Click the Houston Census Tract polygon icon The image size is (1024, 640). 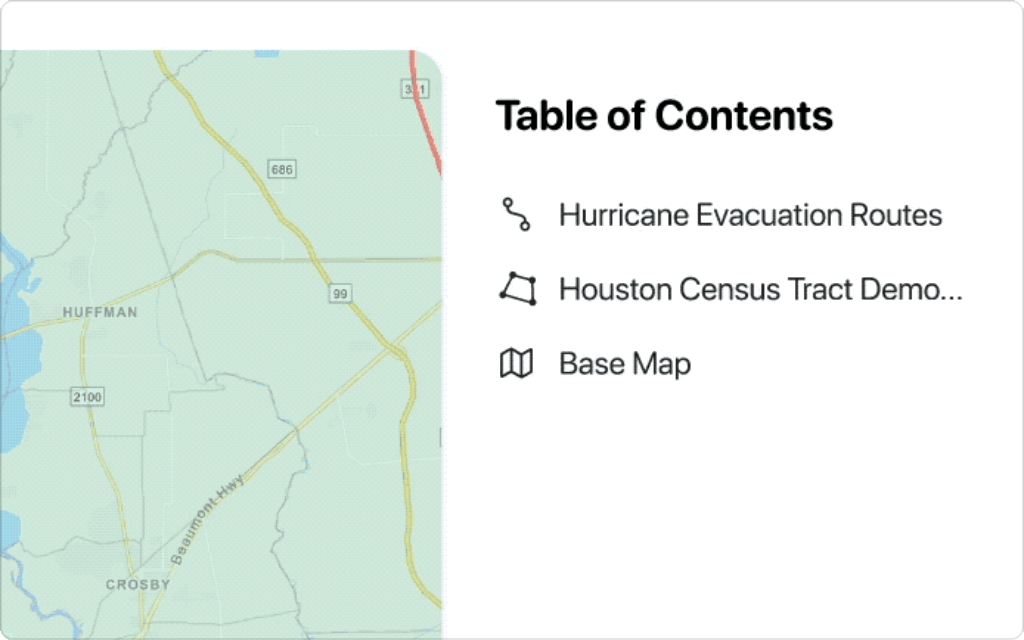pos(518,289)
